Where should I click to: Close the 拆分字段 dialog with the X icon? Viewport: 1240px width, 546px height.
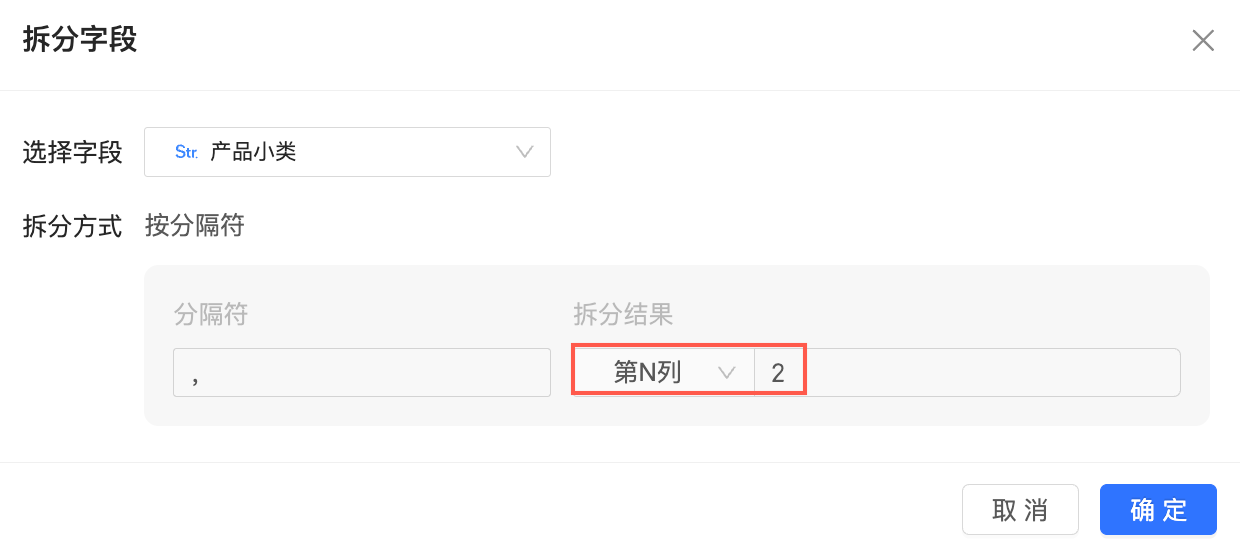(x=1203, y=40)
